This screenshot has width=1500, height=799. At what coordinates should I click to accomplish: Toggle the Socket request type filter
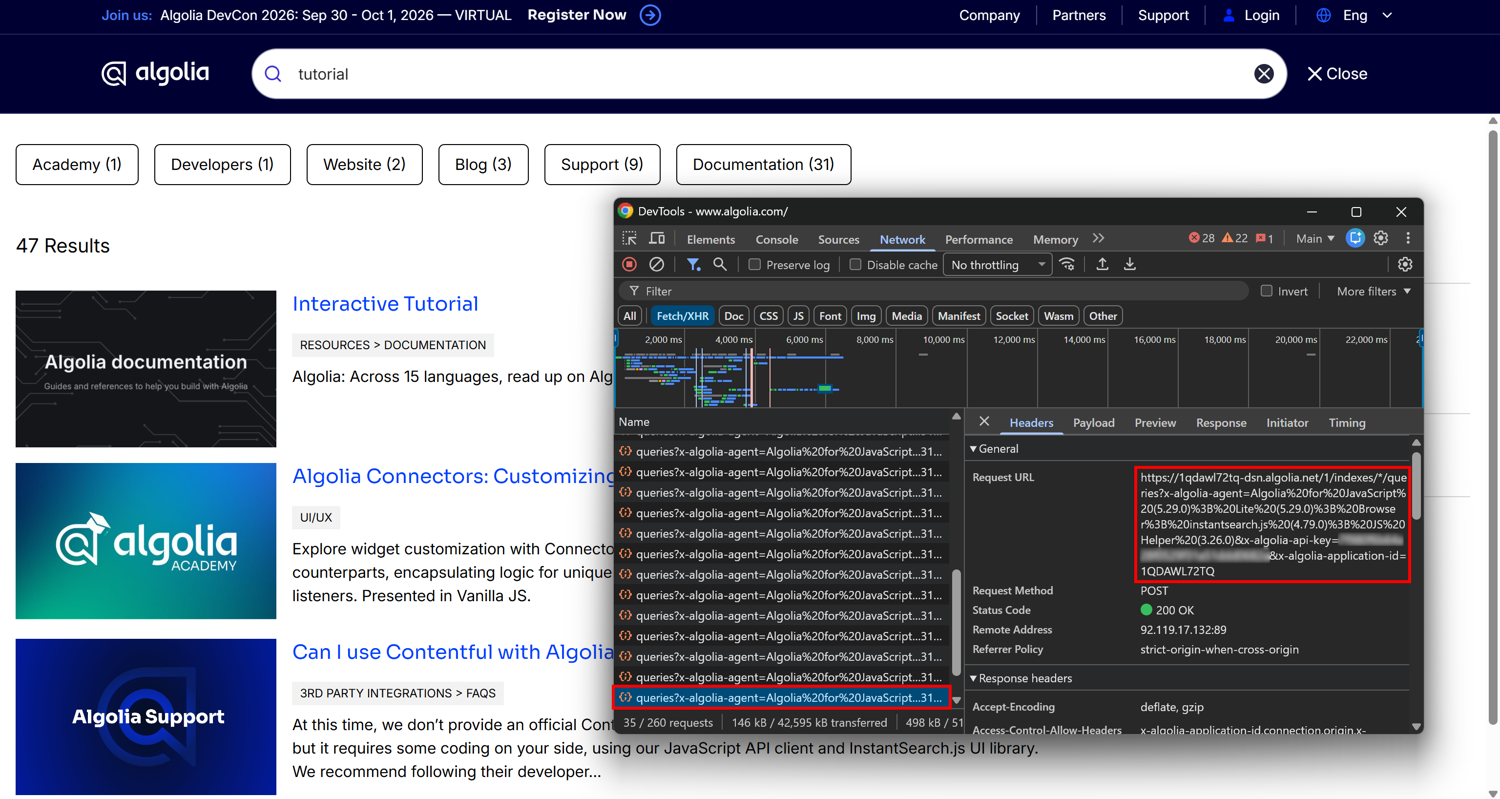coord(1012,316)
